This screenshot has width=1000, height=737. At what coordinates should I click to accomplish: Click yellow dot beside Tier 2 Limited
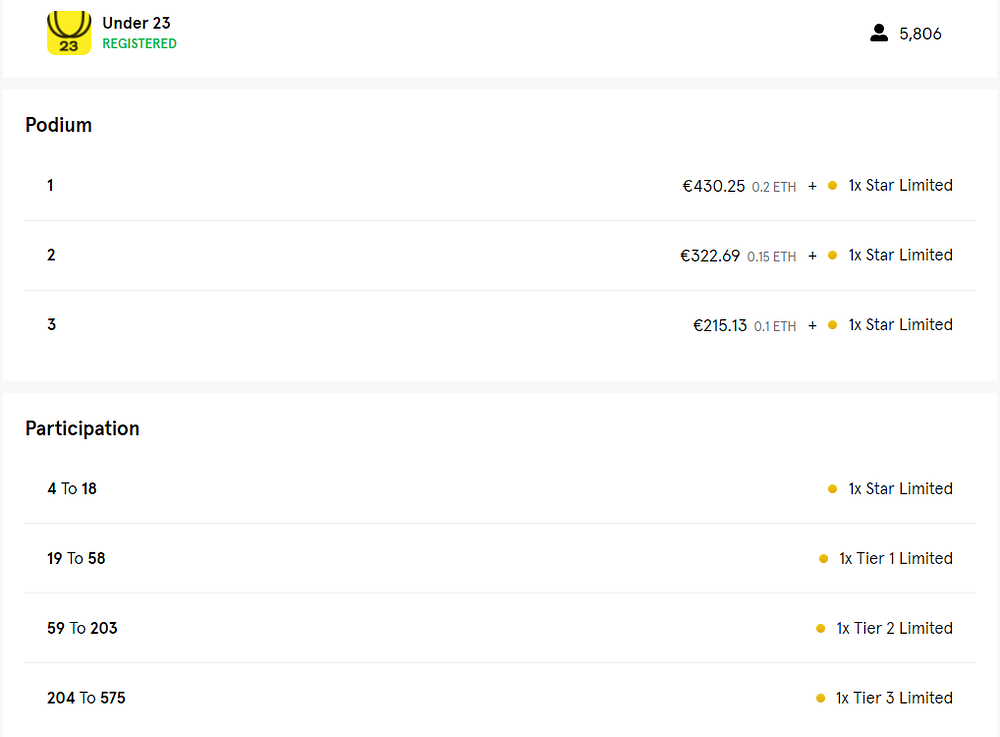(x=821, y=629)
